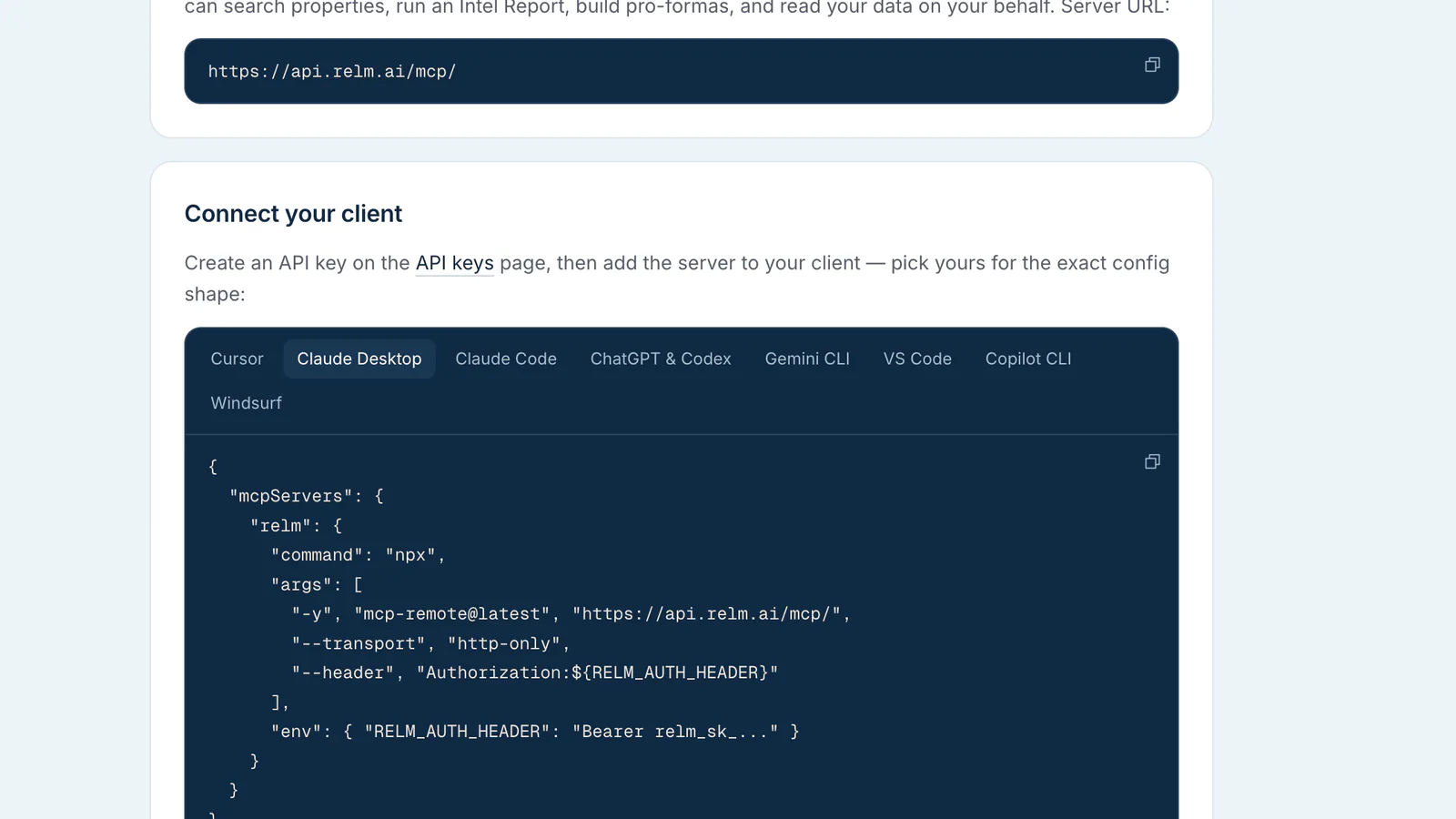Switch to the Cursor tab
The width and height of the screenshot is (1456, 819).
pos(237,359)
